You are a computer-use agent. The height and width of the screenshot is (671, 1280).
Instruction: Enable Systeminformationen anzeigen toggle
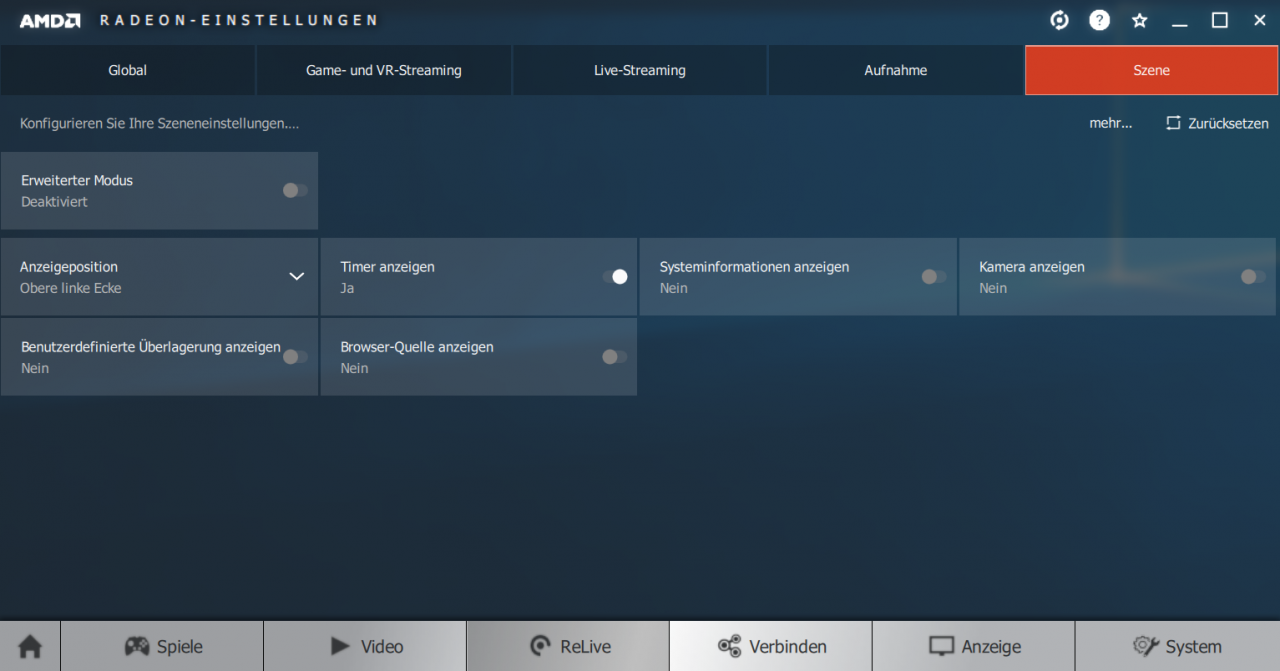tap(934, 277)
